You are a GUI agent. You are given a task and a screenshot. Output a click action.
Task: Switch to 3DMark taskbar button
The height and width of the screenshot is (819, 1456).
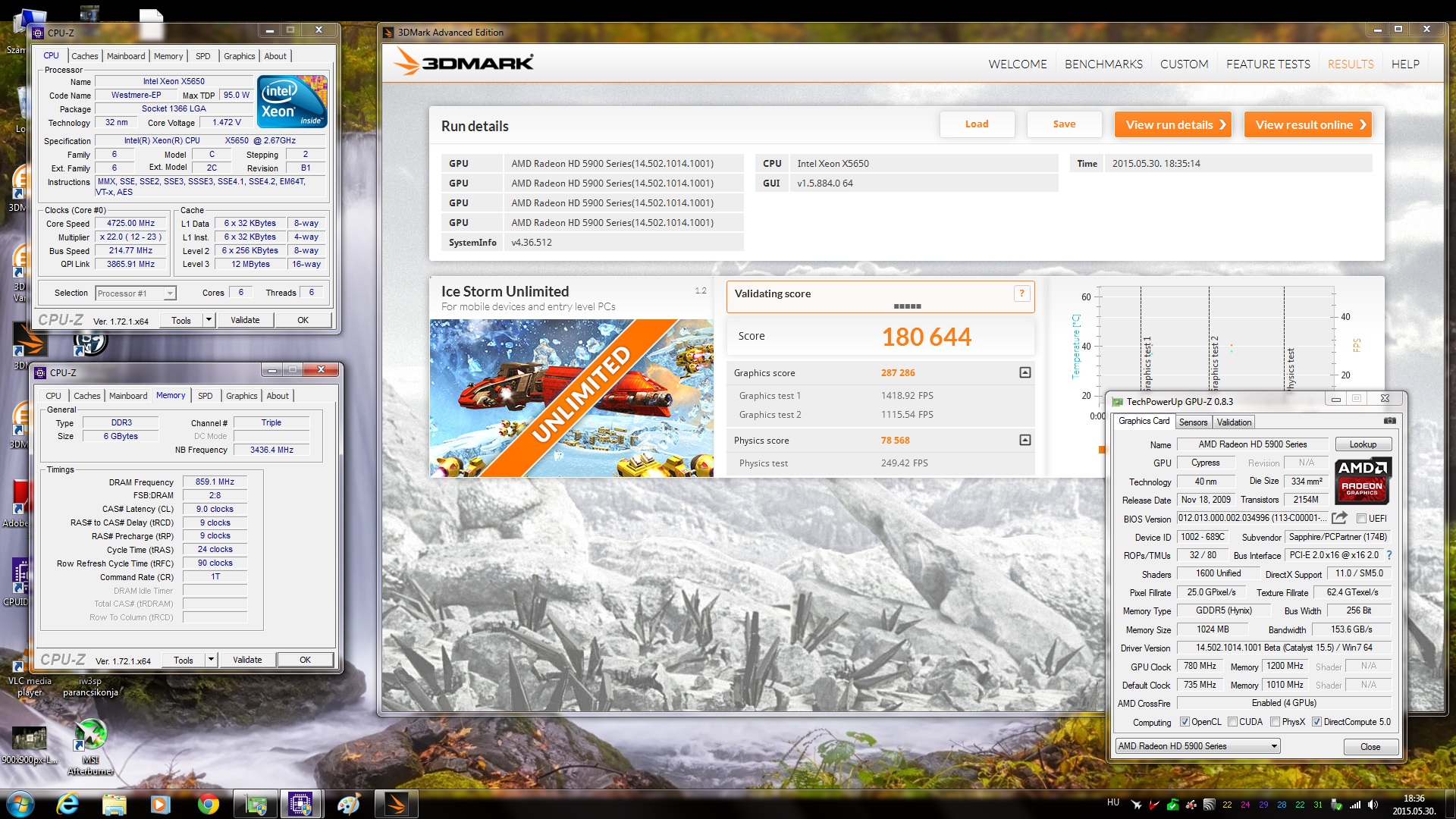[x=397, y=803]
